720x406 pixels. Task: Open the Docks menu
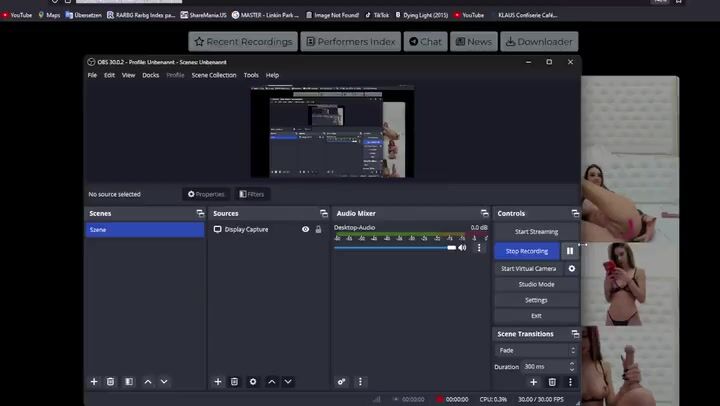[151, 75]
